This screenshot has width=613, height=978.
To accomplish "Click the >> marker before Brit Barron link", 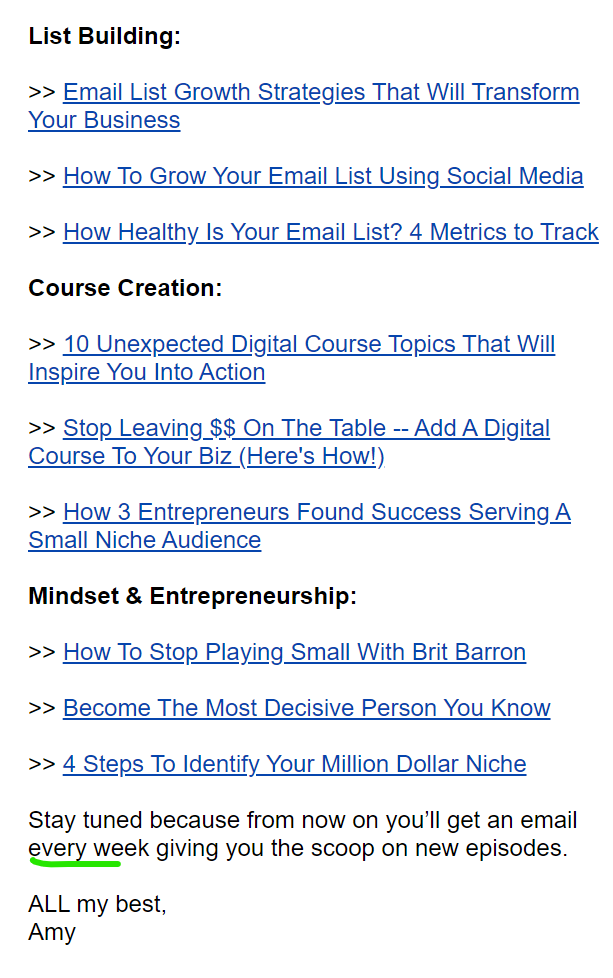I will [x=42, y=653].
